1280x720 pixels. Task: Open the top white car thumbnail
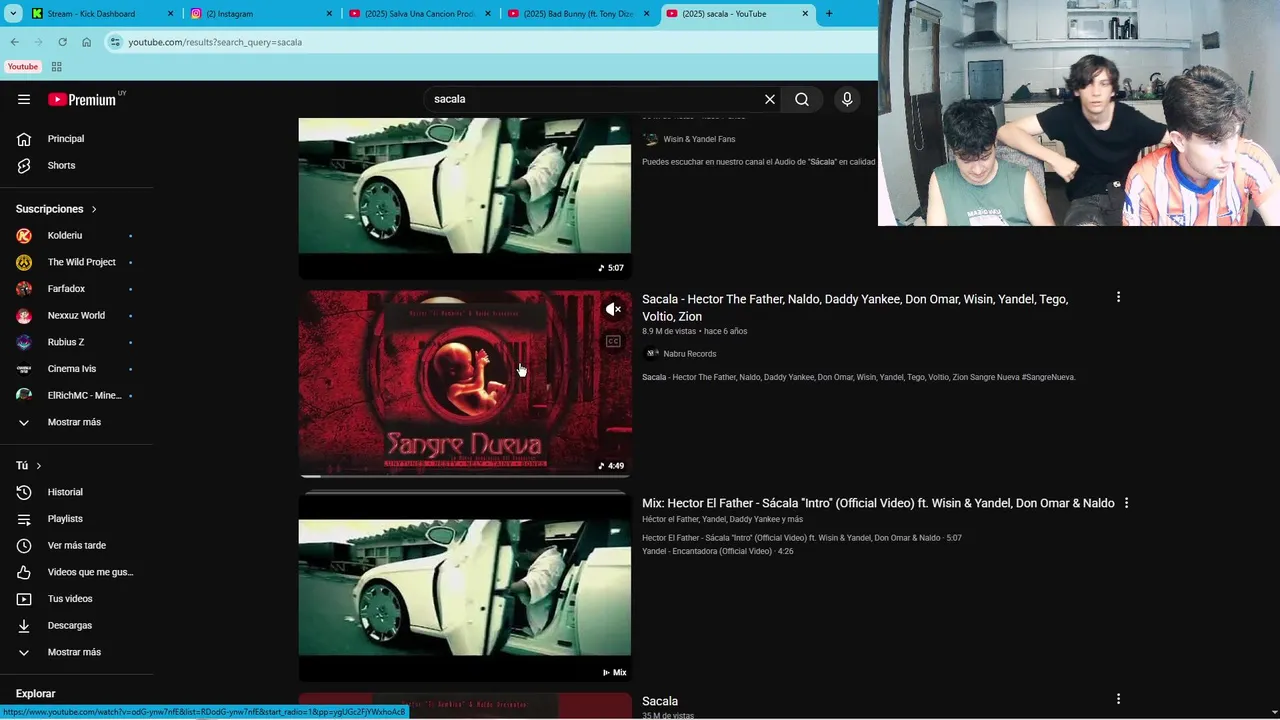click(465, 198)
